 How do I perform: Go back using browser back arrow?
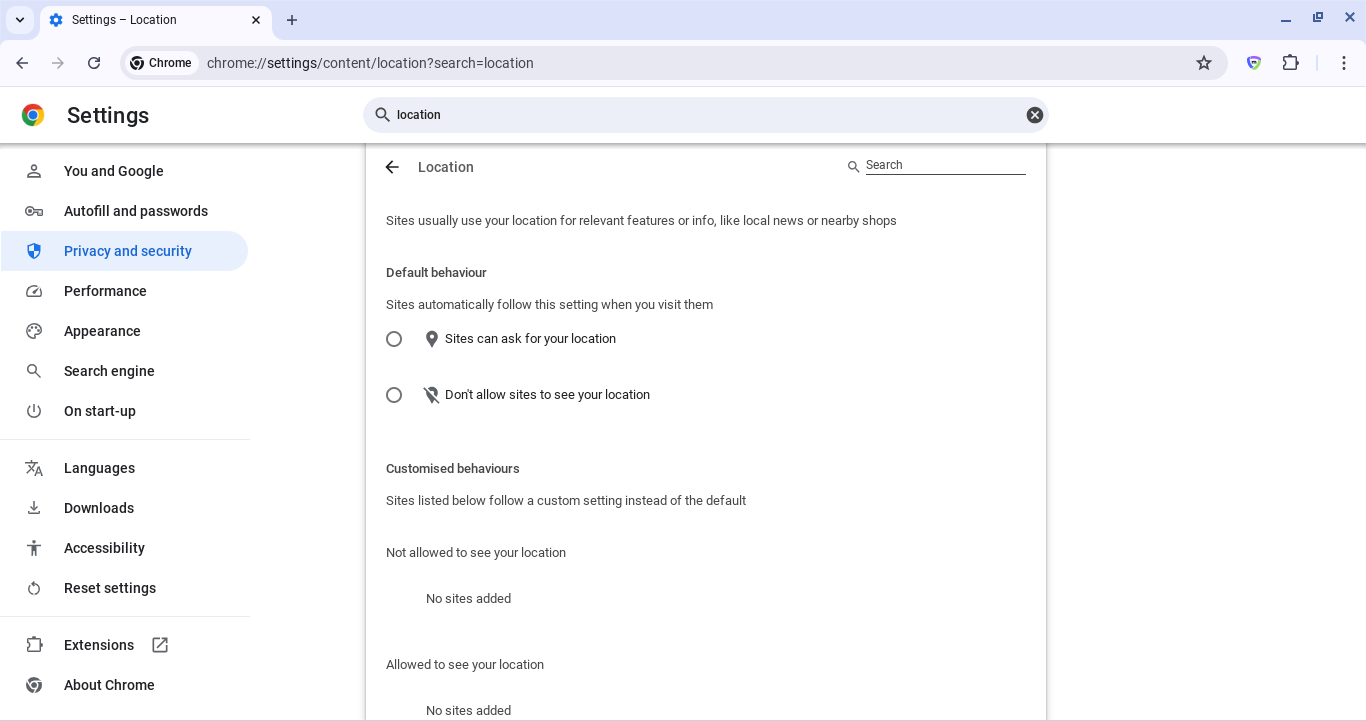tap(22, 63)
